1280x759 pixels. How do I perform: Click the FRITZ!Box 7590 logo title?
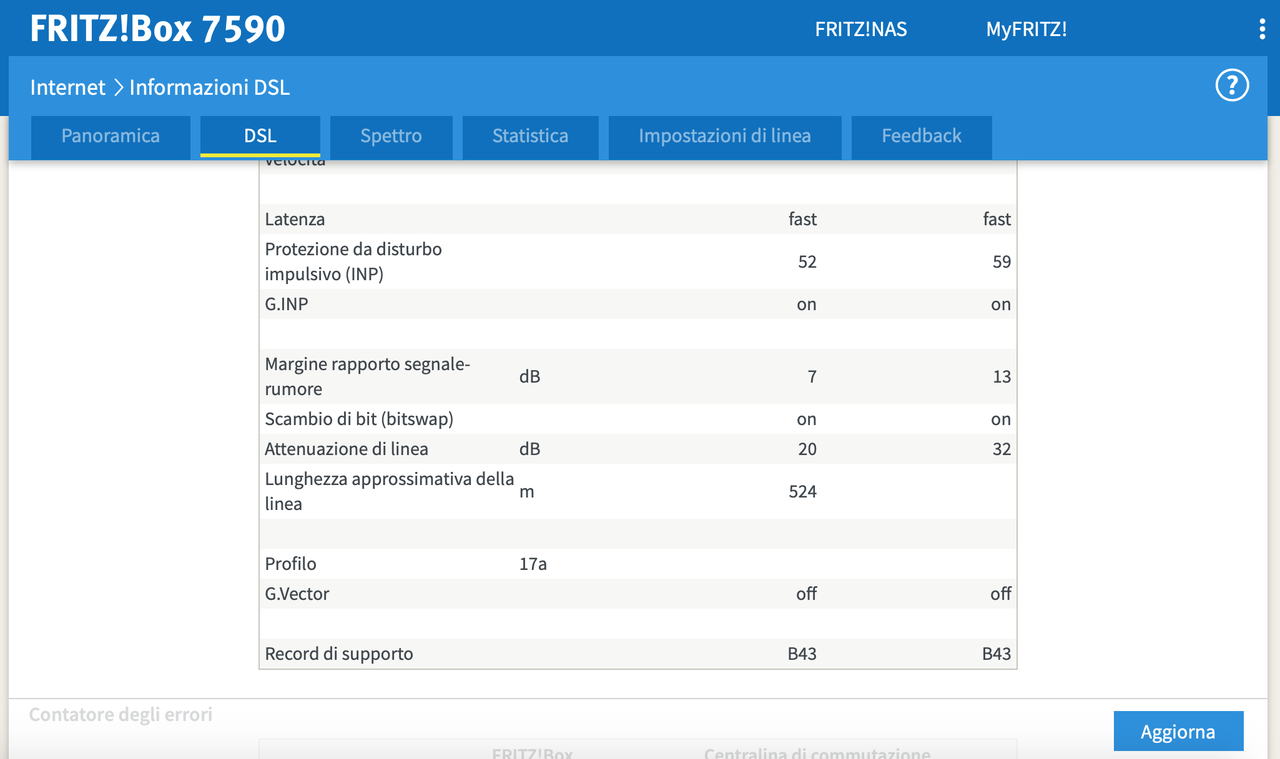point(158,29)
